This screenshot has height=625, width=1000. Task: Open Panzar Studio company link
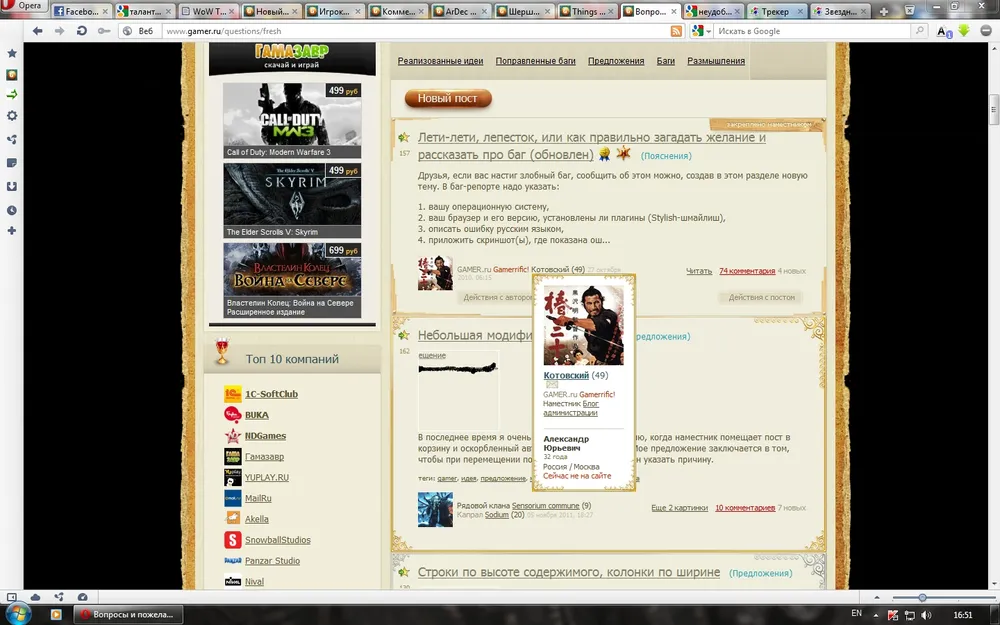tap(272, 561)
